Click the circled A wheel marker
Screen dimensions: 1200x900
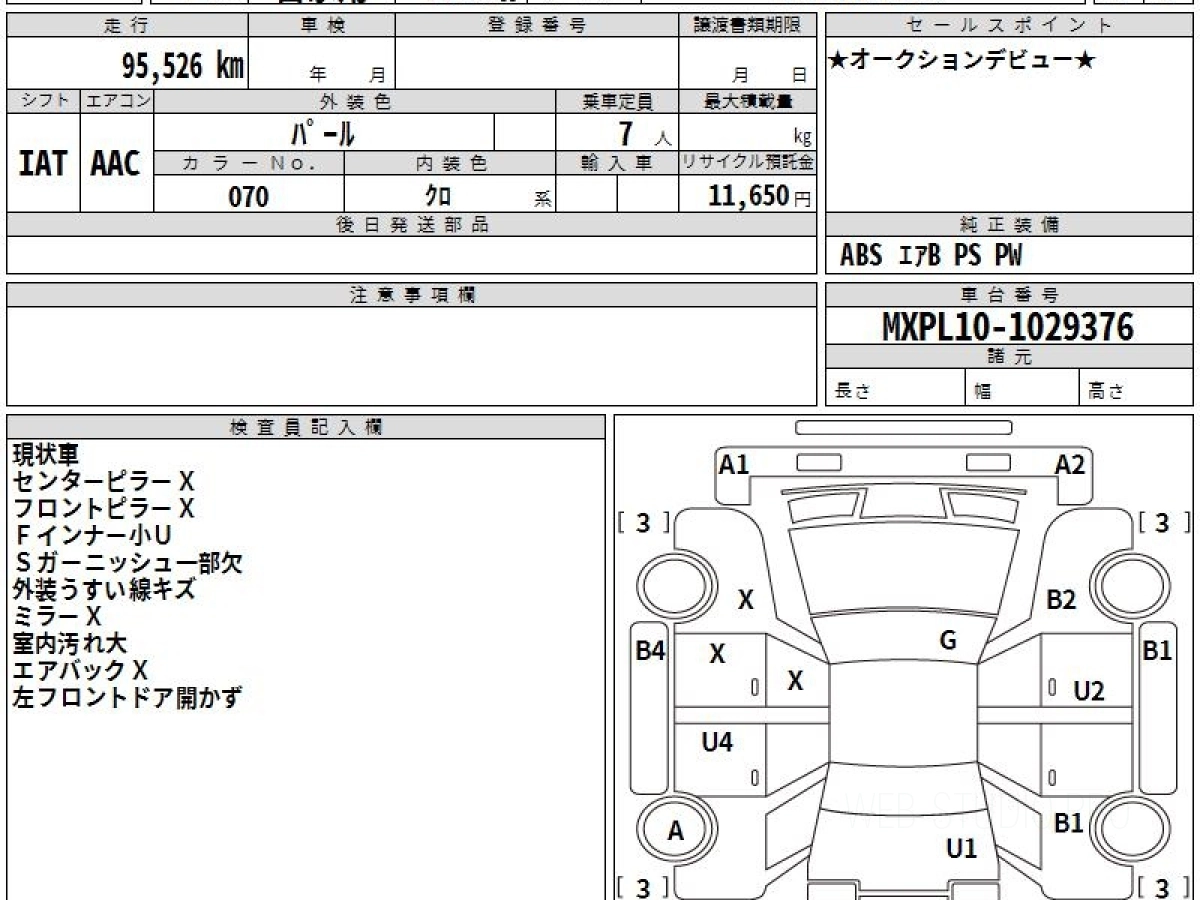676,831
